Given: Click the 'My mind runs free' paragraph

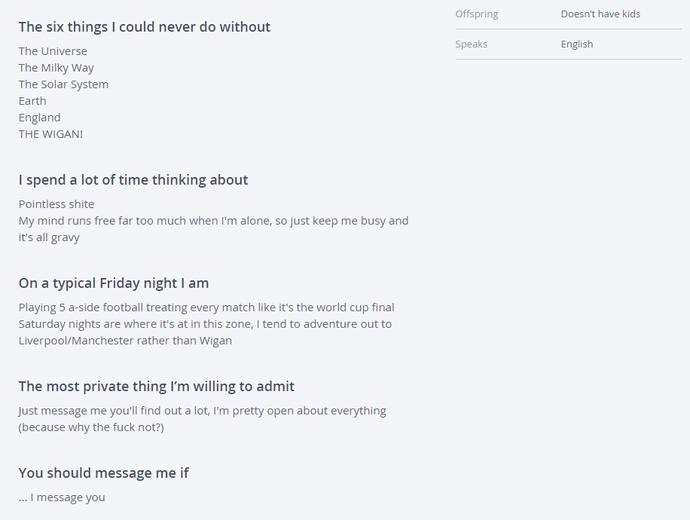Looking at the screenshot, I should click(213, 229).
